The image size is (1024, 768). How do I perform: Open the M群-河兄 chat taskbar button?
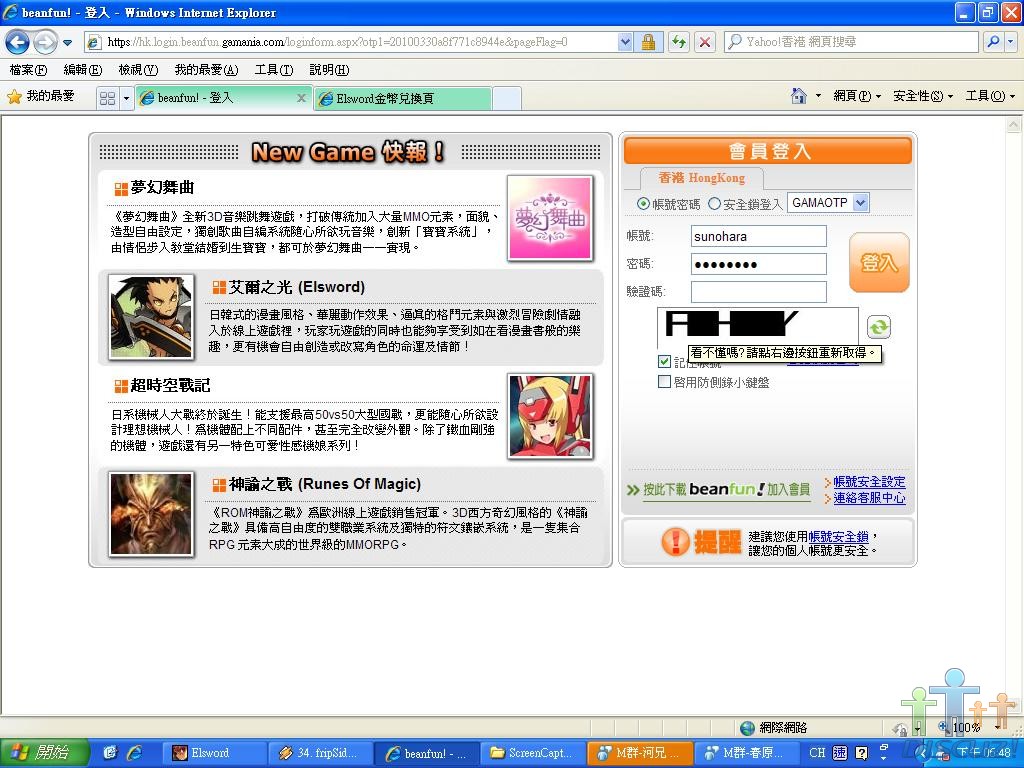click(x=640, y=753)
